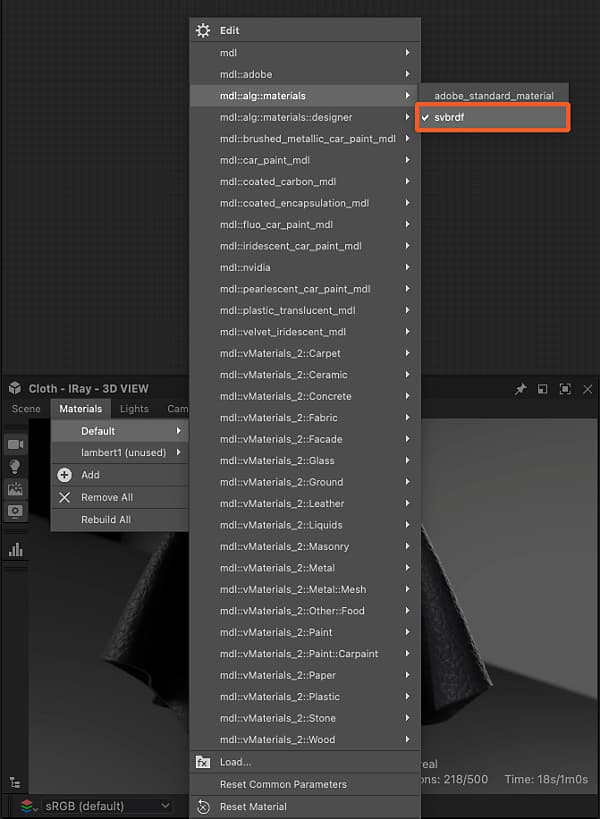This screenshot has height=819, width=600.
Task: Open vMaterials_2::Glass entry
Action: tap(305, 461)
